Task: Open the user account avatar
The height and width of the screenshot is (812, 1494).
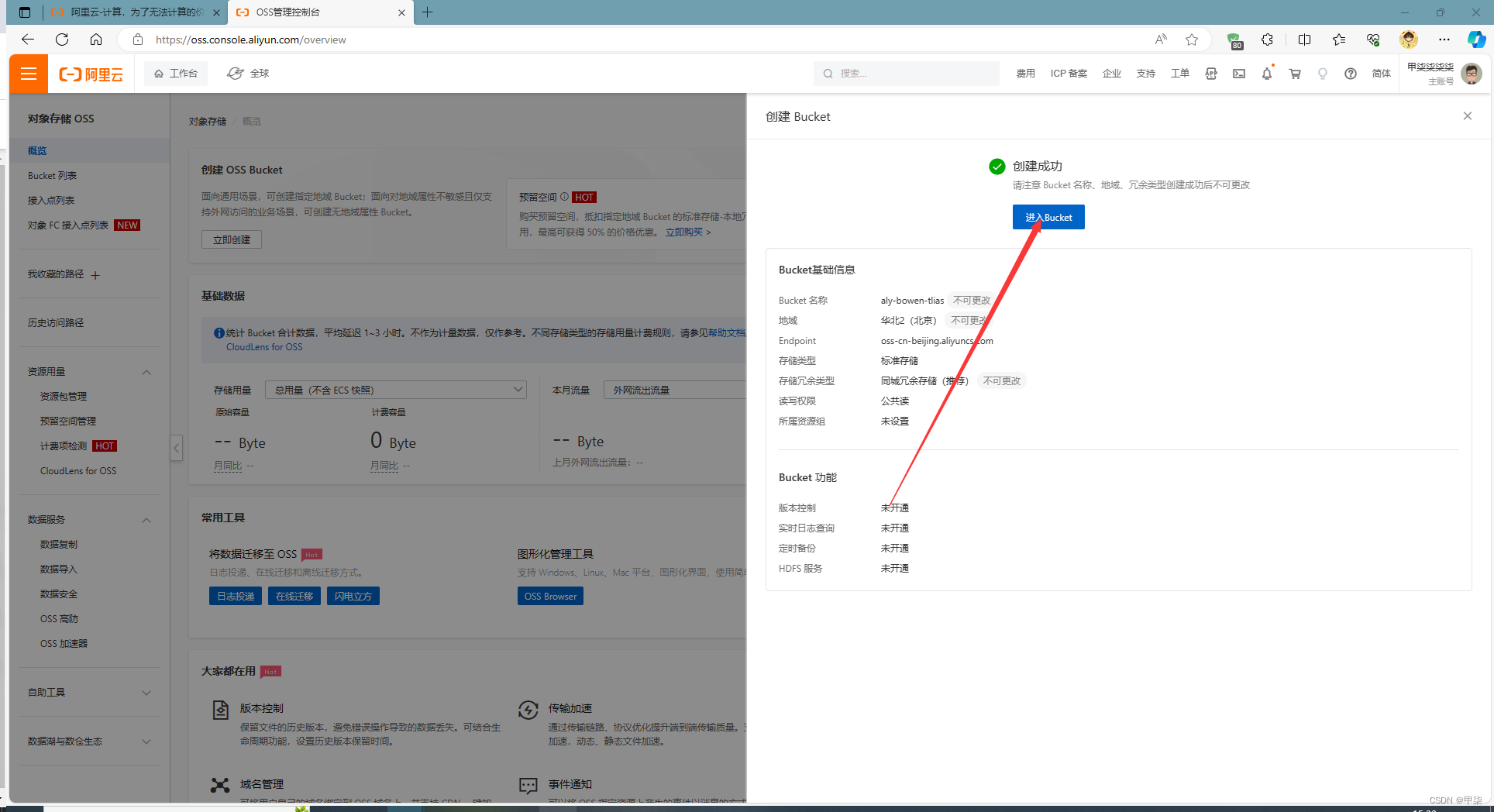Action: coord(1472,74)
